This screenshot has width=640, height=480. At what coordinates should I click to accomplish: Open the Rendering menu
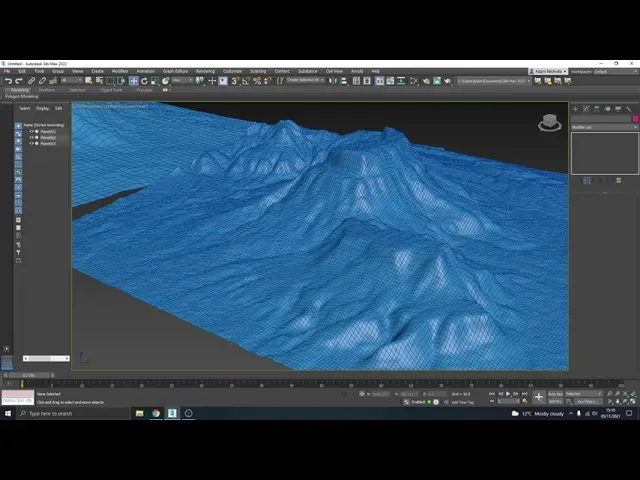205,71
